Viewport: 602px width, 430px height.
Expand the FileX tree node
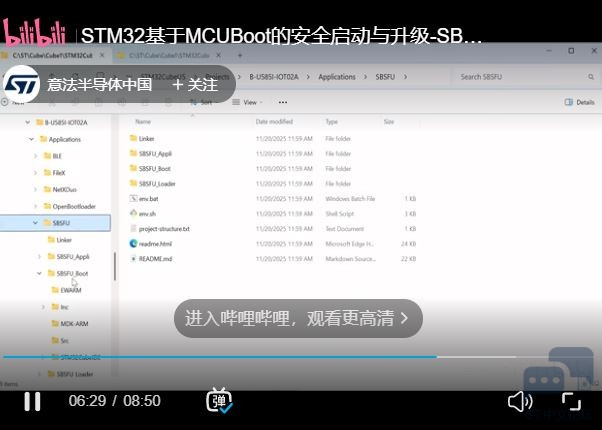(x=35, y=173)
